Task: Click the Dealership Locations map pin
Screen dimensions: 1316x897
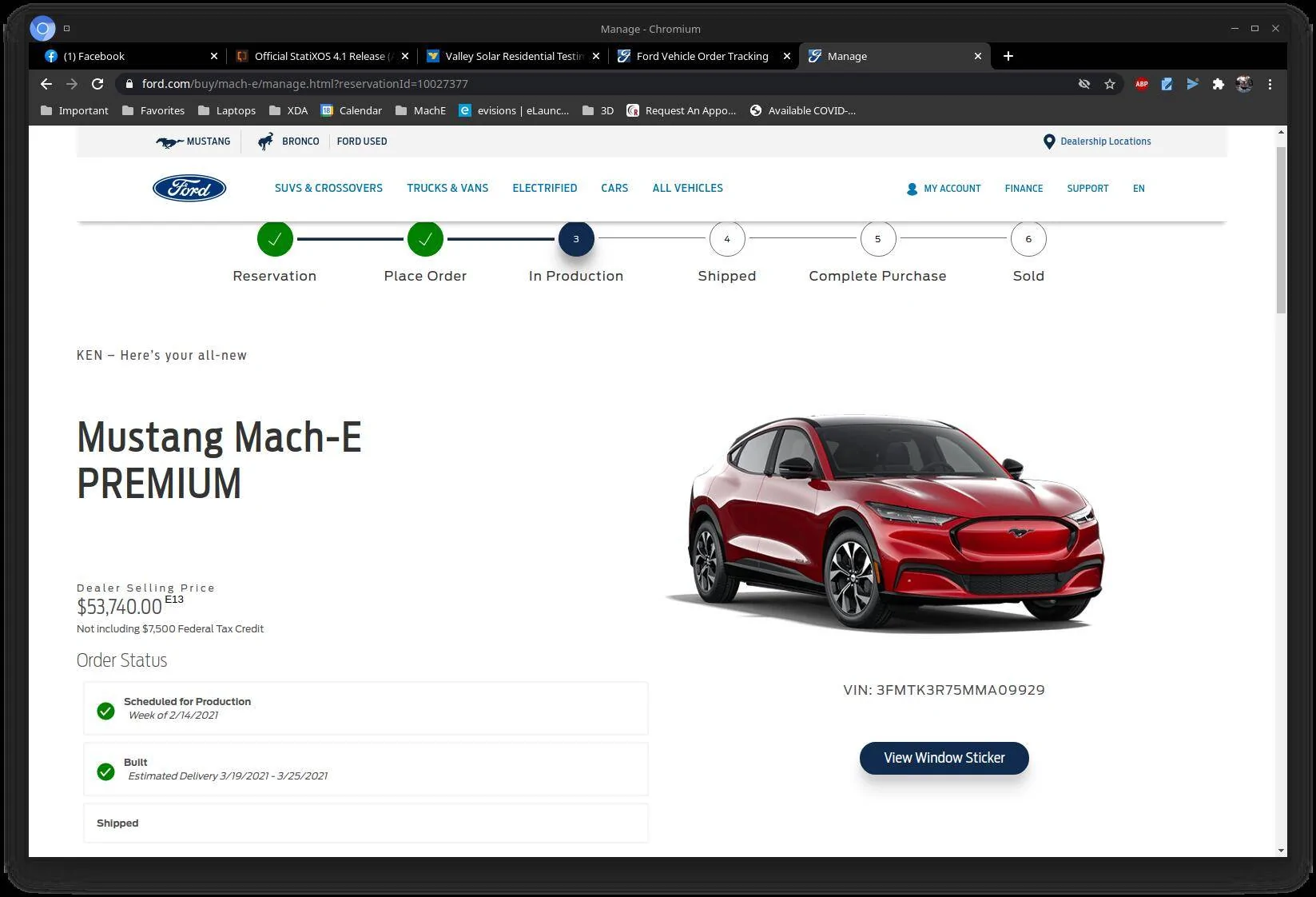Action: click(1049, 142)
